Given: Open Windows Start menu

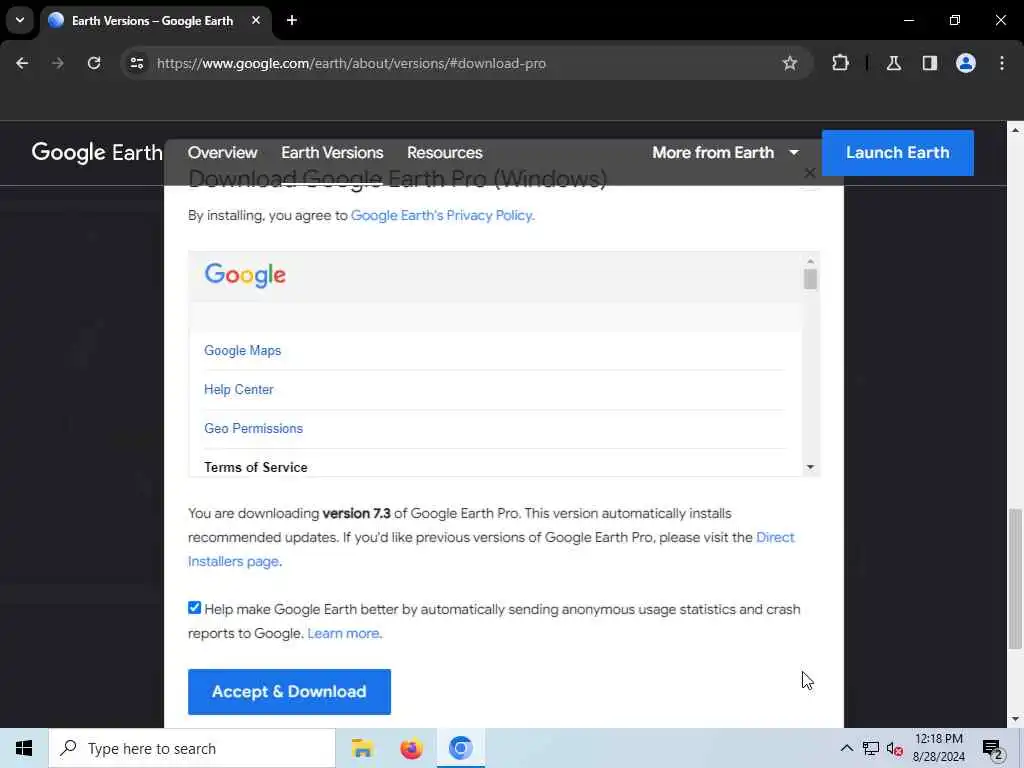Looking at the screenshot, I should 24,748.
